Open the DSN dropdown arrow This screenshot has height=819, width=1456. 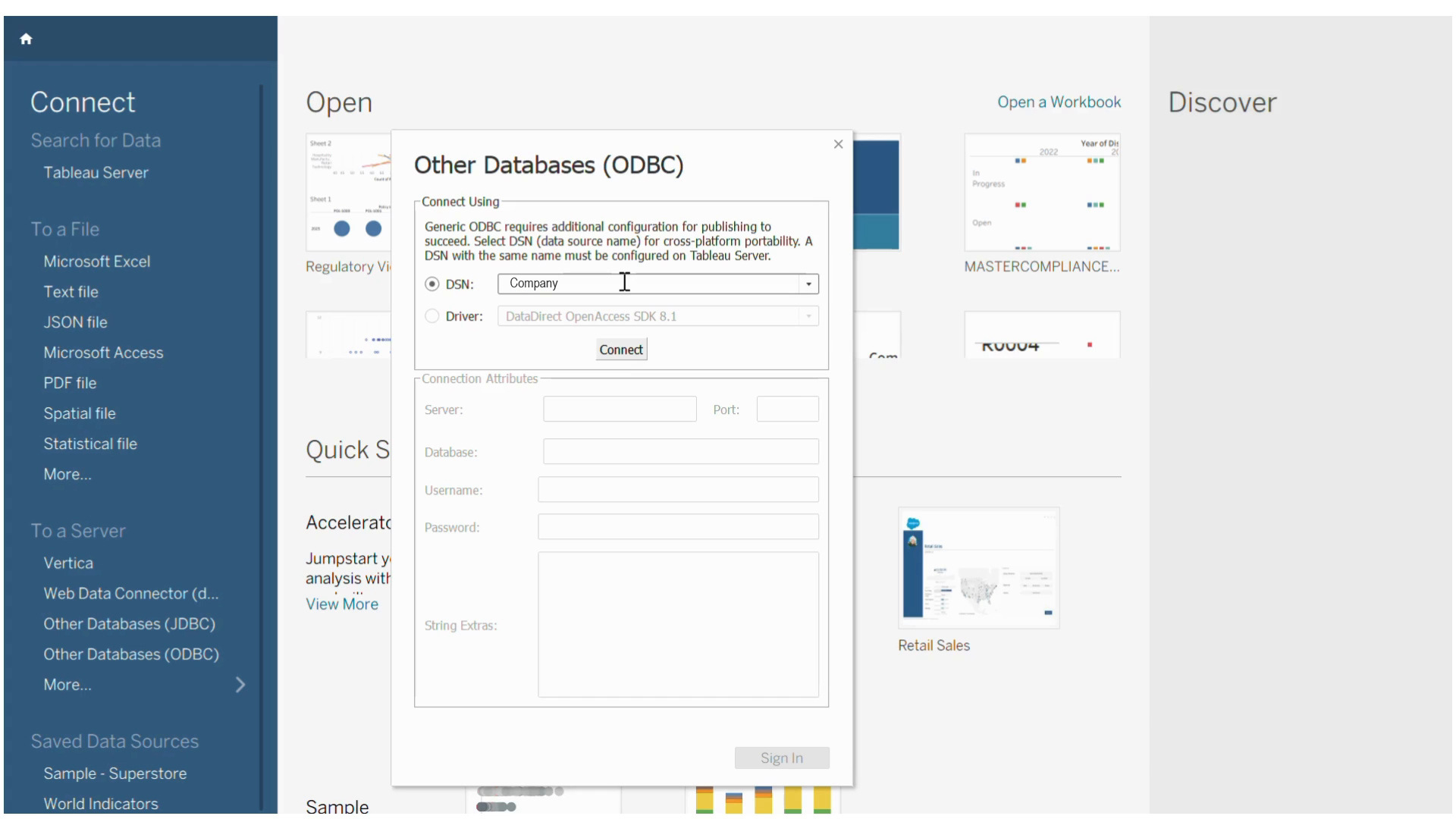pos(808,284)
